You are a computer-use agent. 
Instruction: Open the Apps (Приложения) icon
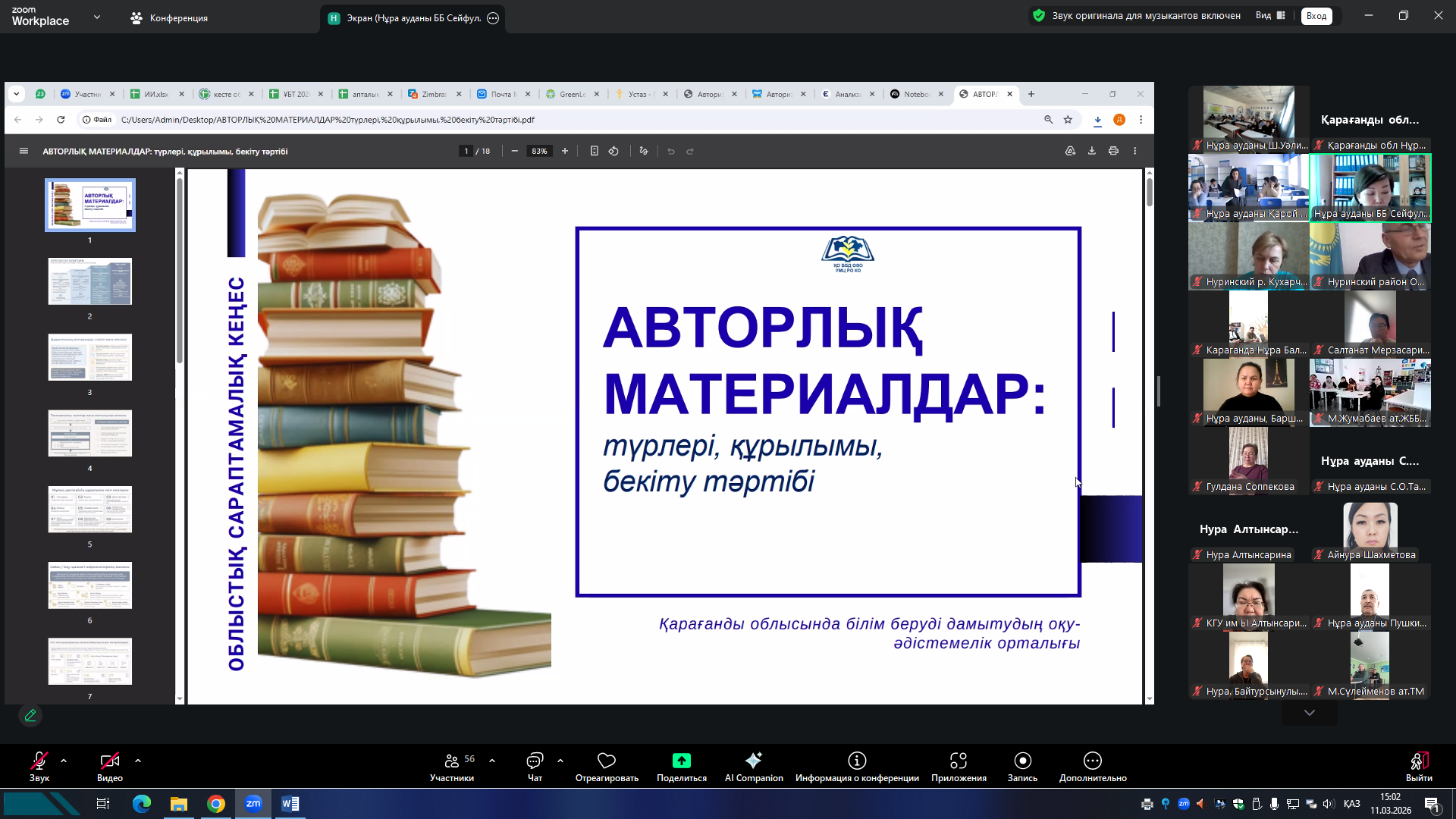[959, 761]
